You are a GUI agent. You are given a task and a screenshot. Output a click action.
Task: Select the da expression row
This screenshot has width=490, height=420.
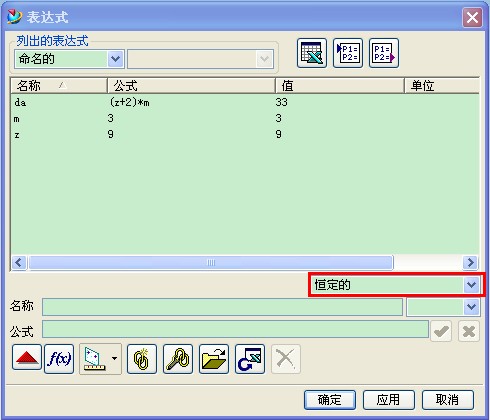coord(245,102)
